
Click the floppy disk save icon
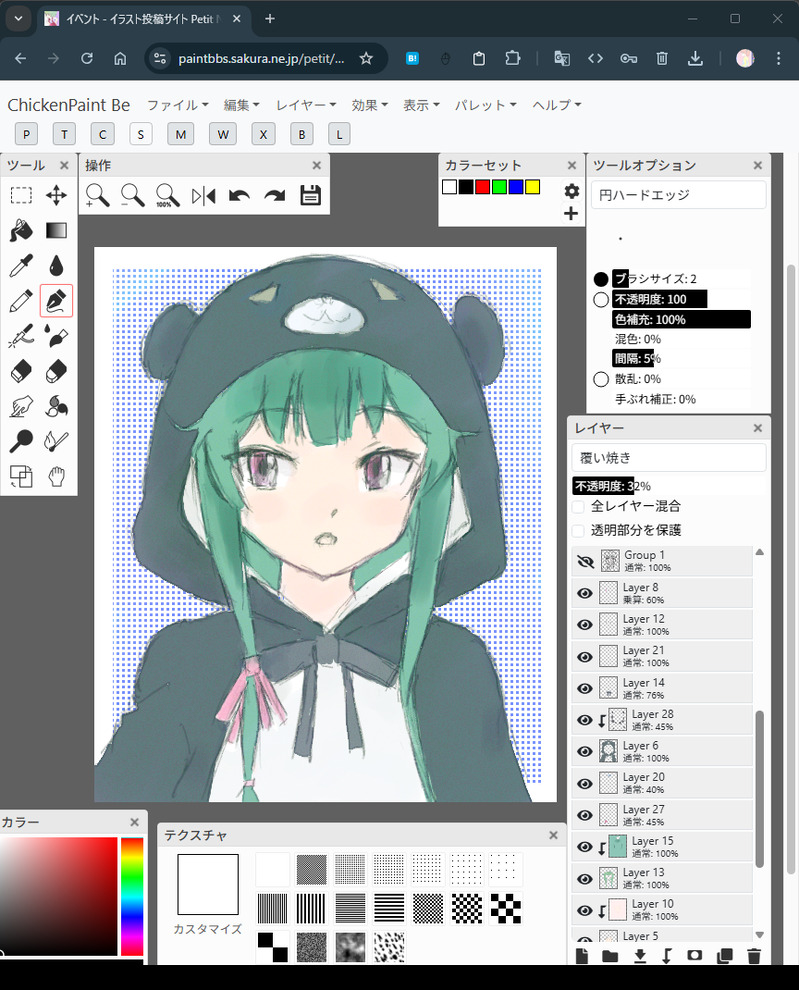point(310,196)
